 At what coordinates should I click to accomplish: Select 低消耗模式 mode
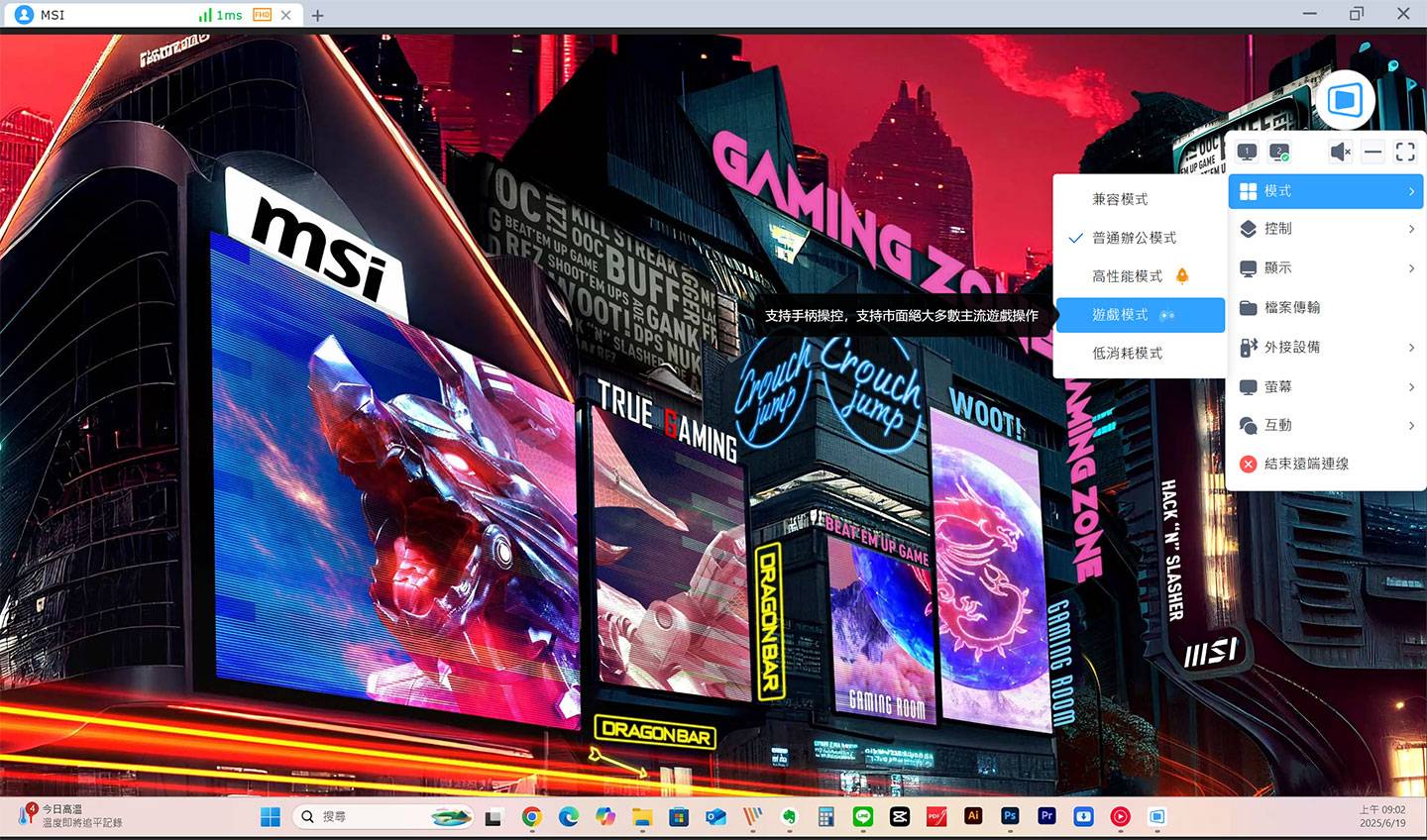click(x=1141, y=353)
